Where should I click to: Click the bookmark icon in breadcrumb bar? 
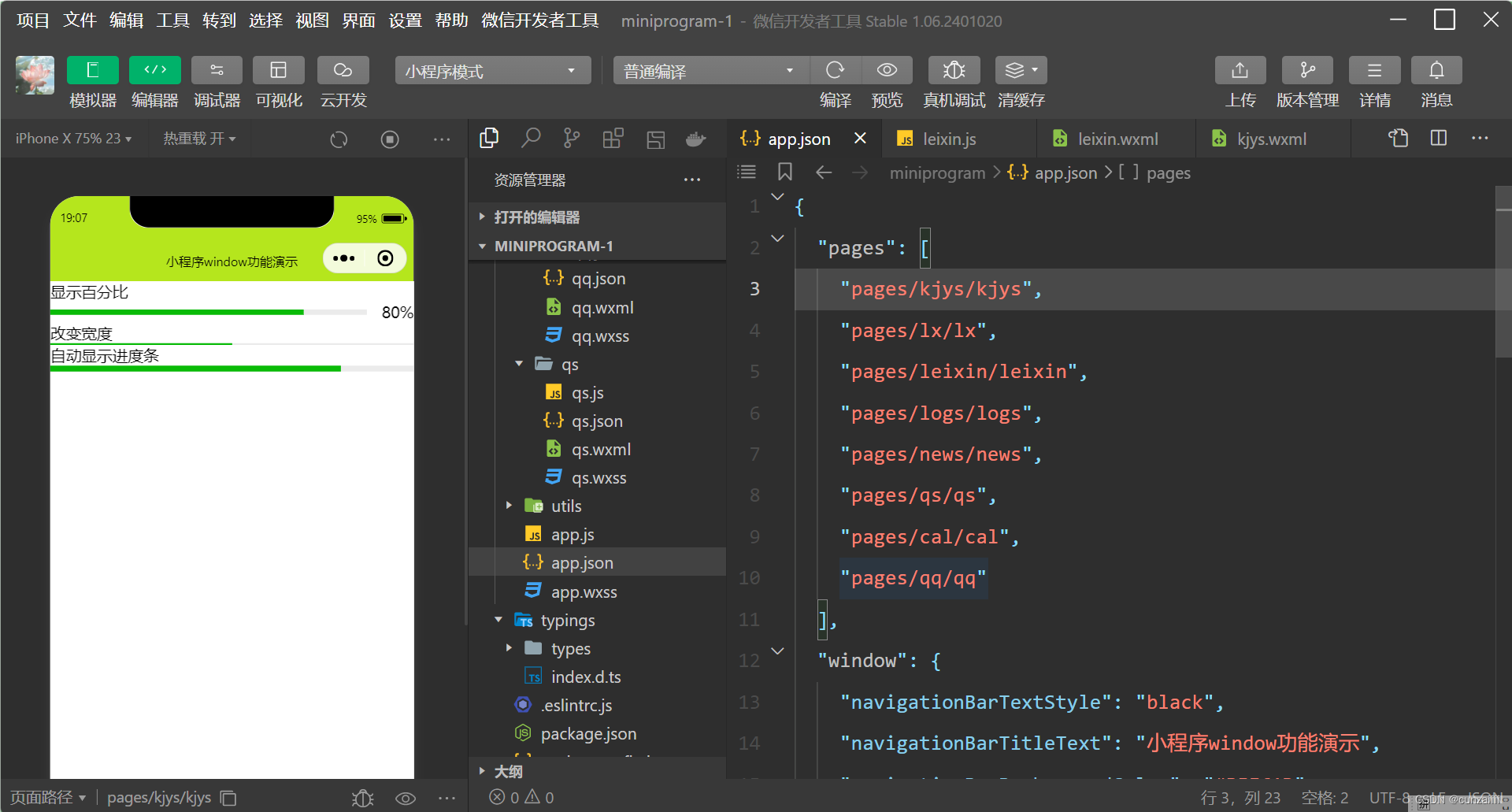click(x=785, y=172)
